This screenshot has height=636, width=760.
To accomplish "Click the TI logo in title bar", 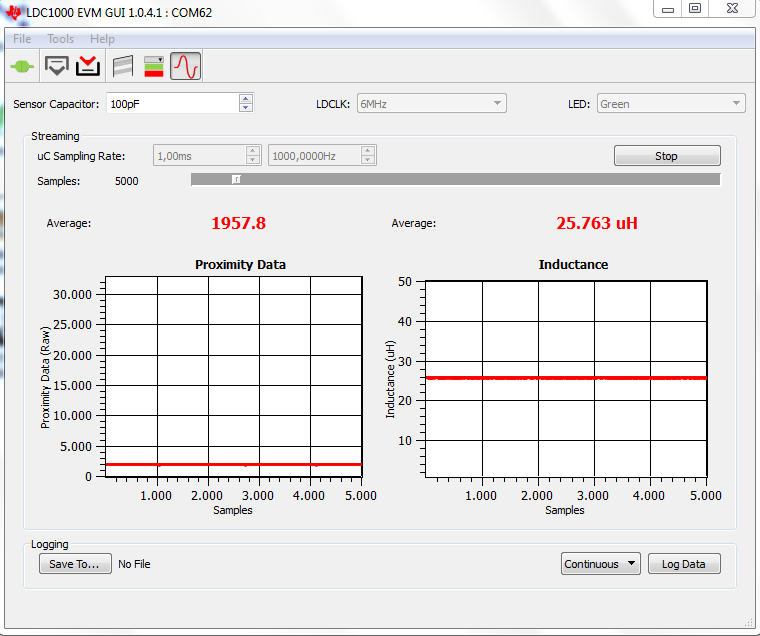I will coord(13,12).
